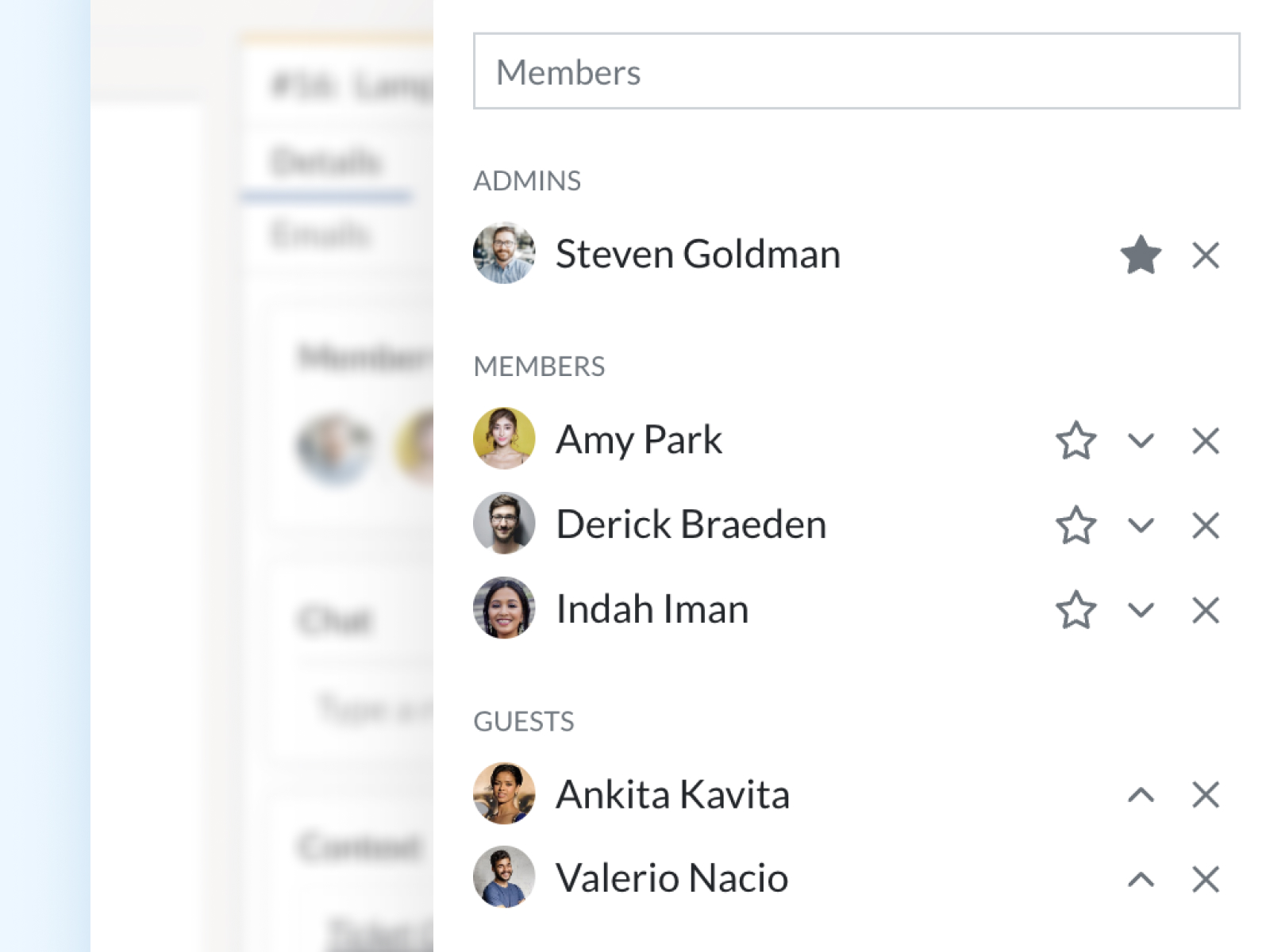Star Amy Park as admin
The height and width of the screenshot is (952, 1270).
[1076, 441]
